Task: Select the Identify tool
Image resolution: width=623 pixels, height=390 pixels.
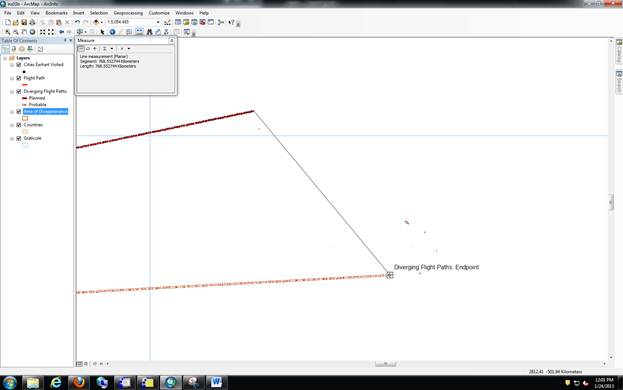Action: click(112, 32)
